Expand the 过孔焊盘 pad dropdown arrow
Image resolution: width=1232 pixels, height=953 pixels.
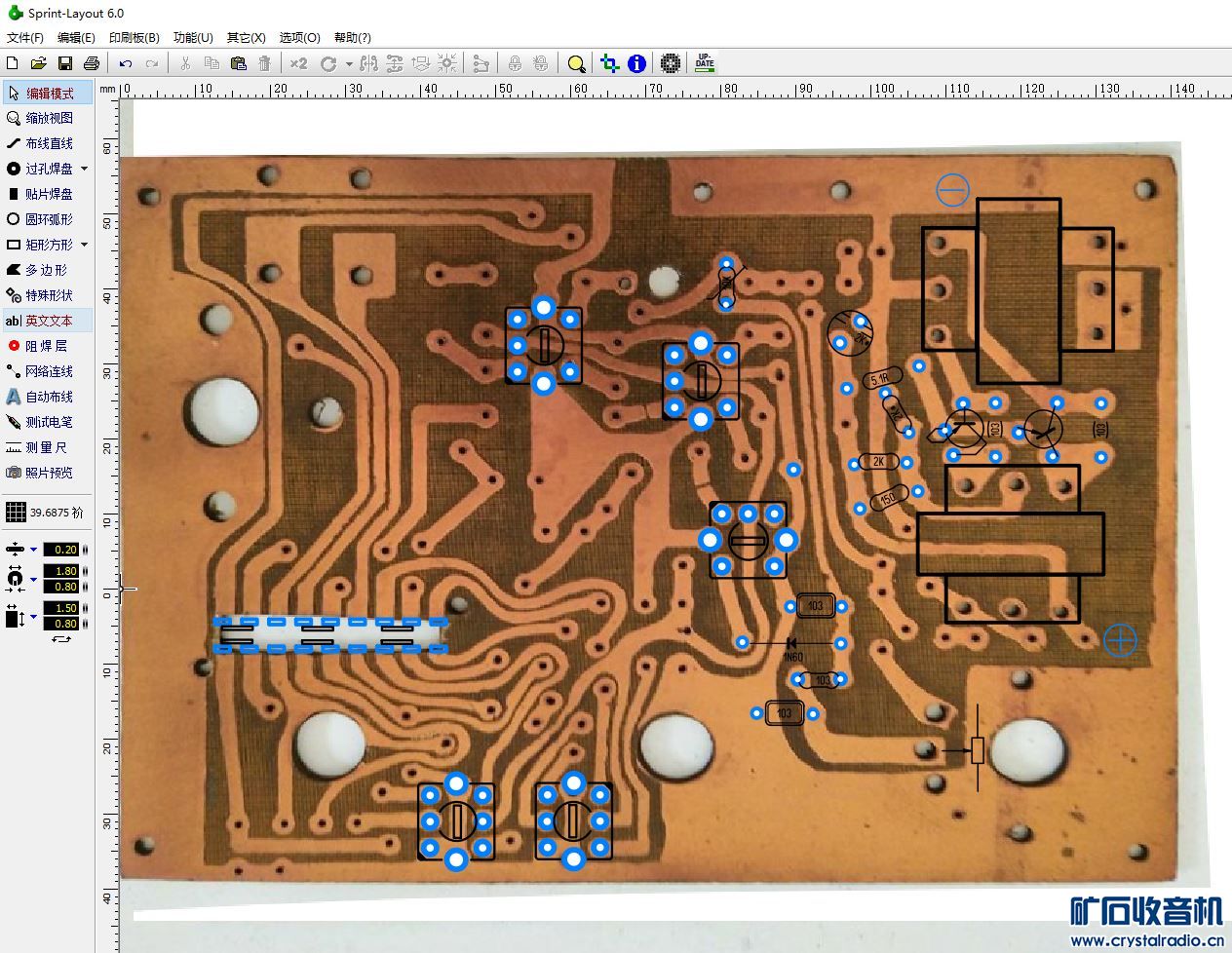click(85, 169)
